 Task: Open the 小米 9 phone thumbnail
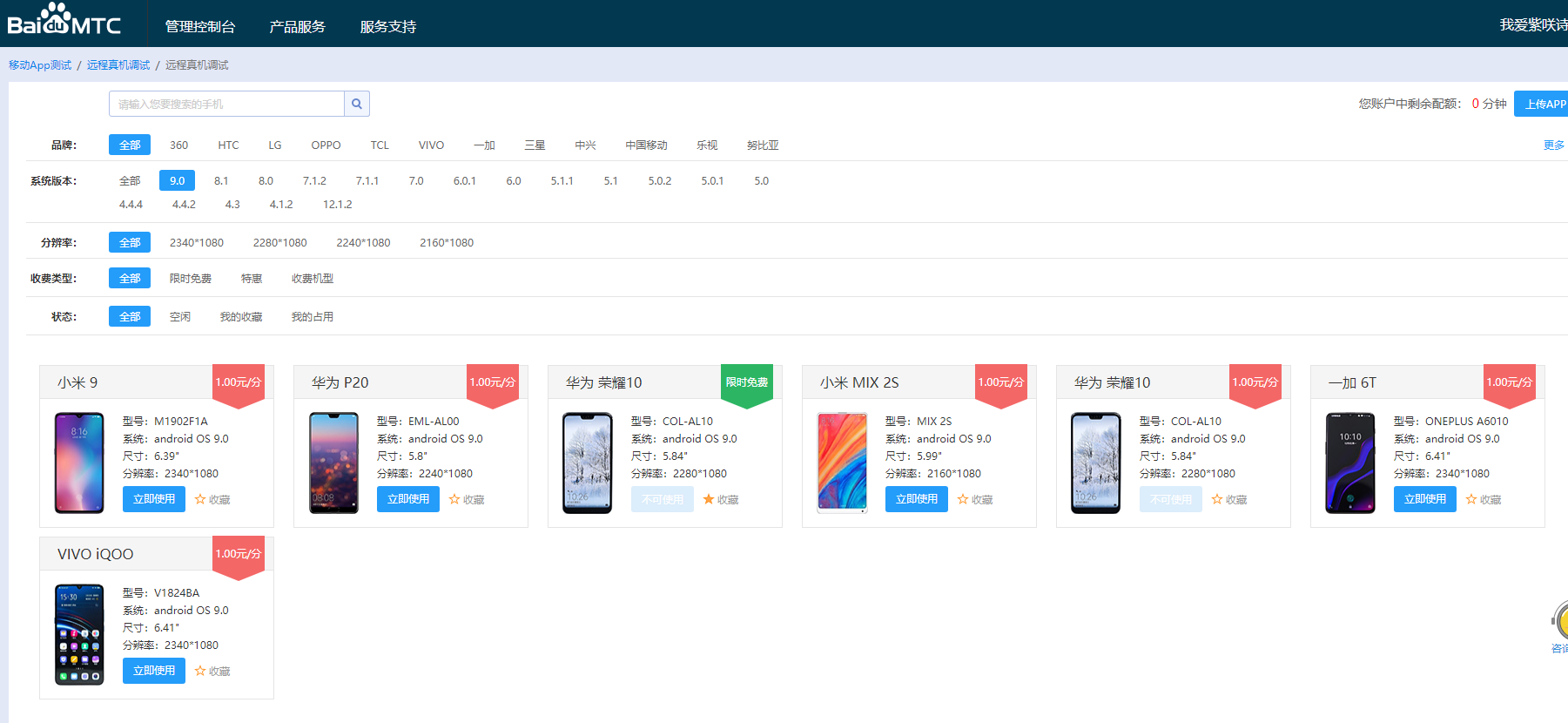(79, 463)
